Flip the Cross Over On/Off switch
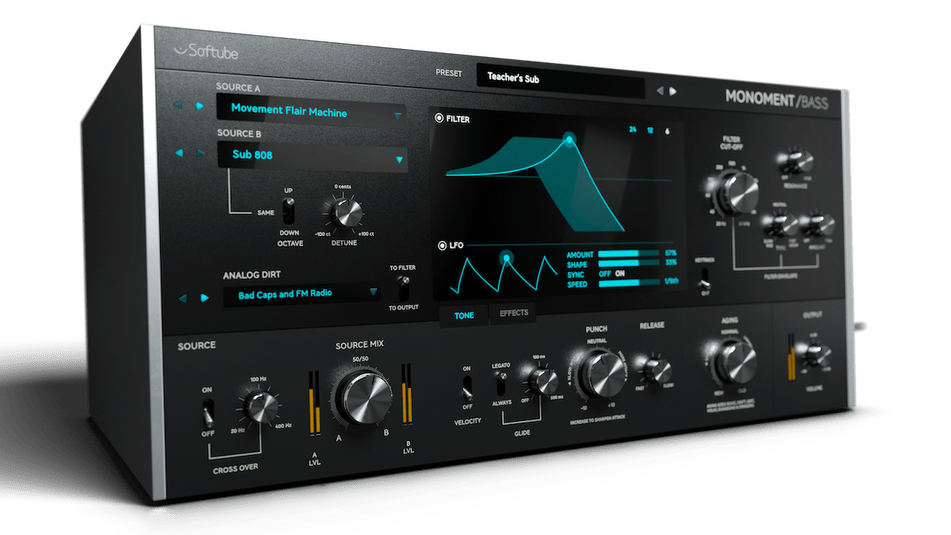Image resolution: width=951 pixels, height=535 pixels. pos(207,412)
